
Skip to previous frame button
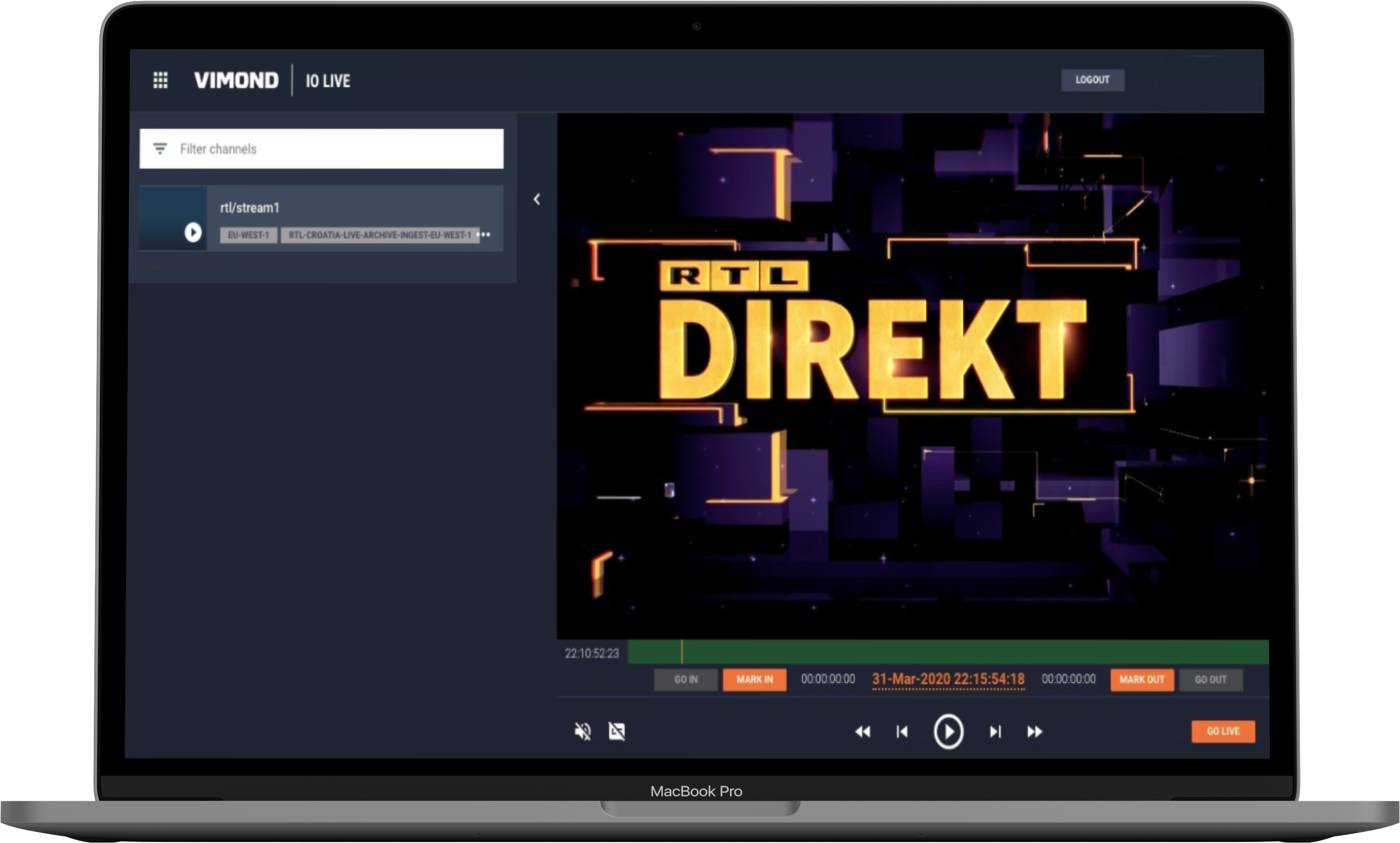pyautogui.click(x=902, y=732)
